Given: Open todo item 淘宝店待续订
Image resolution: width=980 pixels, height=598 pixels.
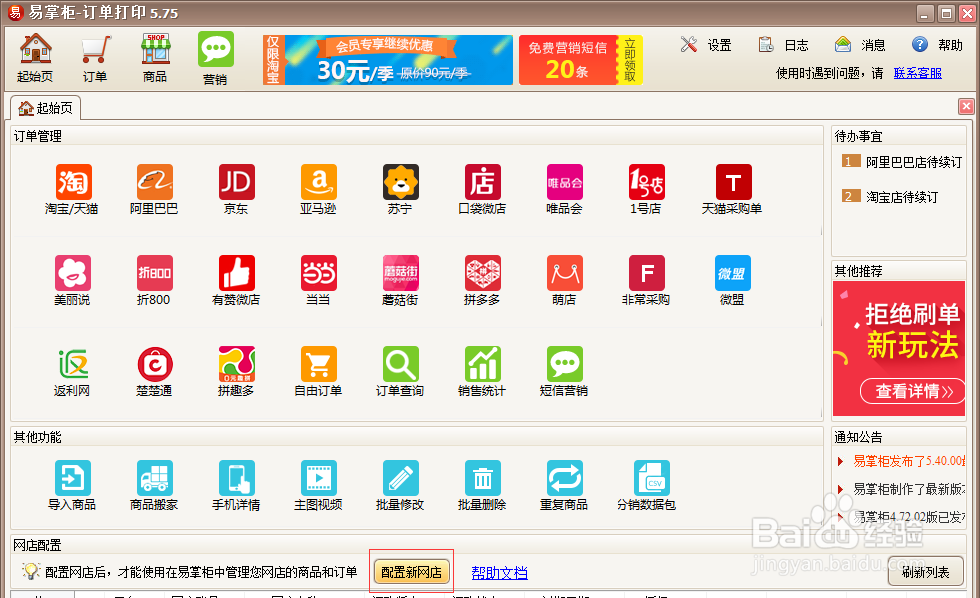Looking at the screenshot, I should [891, 197].
